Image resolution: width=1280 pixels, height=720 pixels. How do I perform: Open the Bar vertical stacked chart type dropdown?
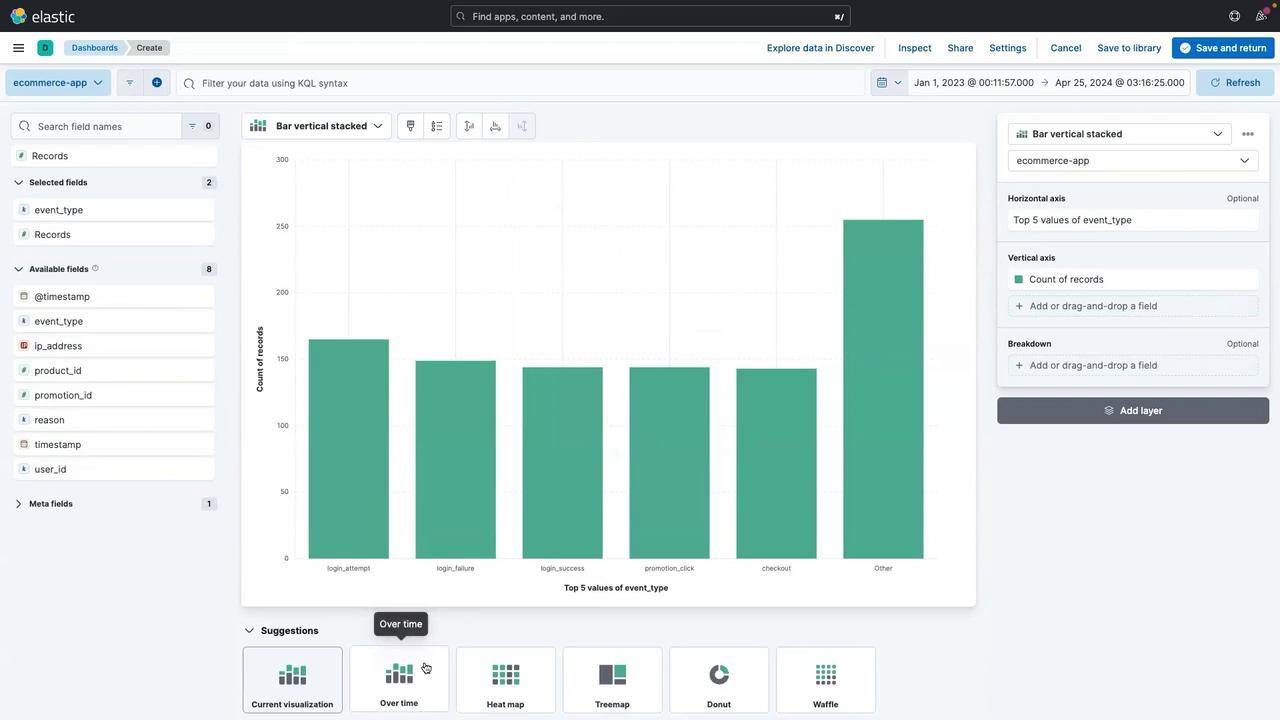pyautogui.click(x=316, y=126)
